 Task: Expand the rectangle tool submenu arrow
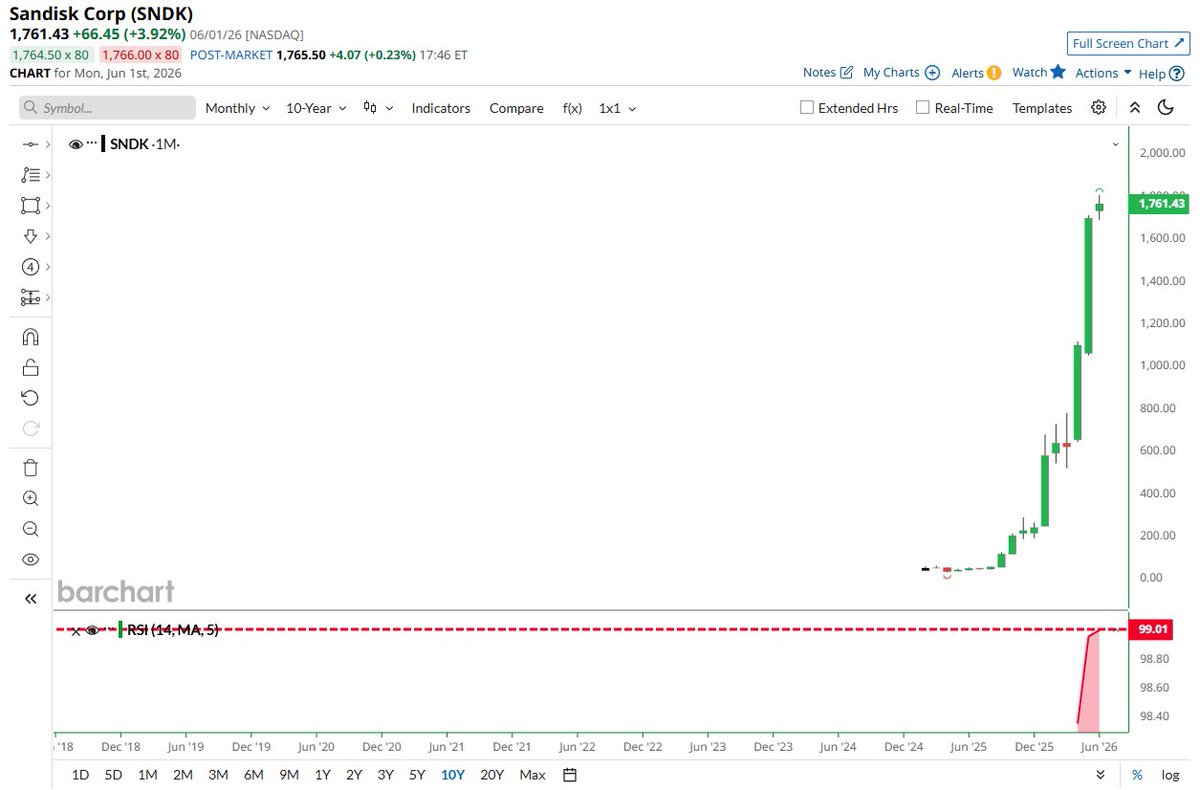point(47,205)
